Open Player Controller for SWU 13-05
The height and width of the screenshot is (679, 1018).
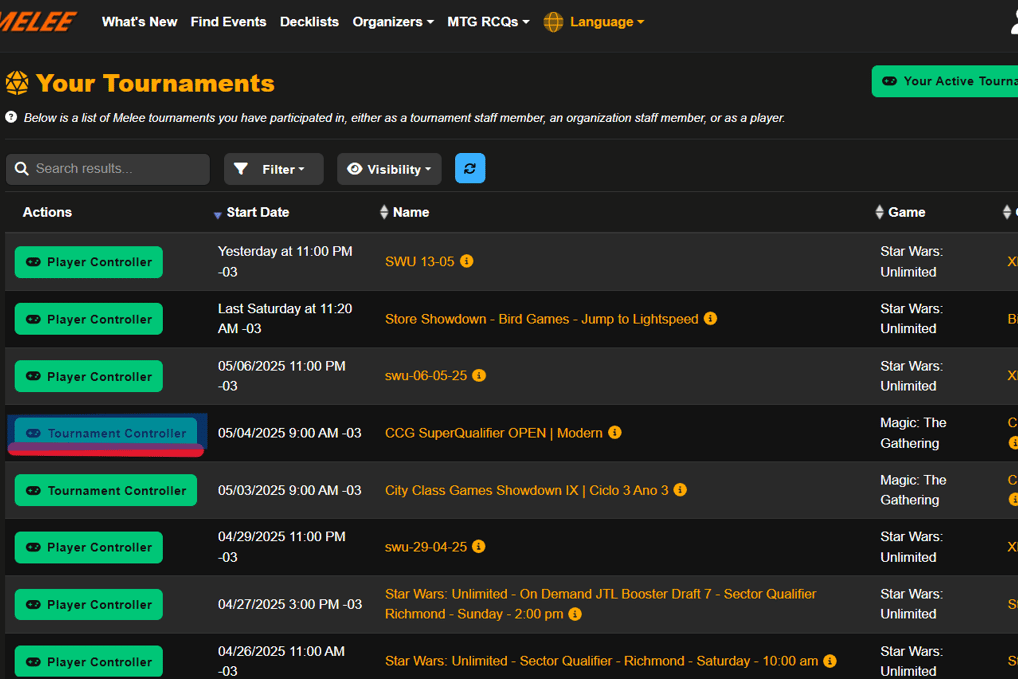click(x=89, y=262)
